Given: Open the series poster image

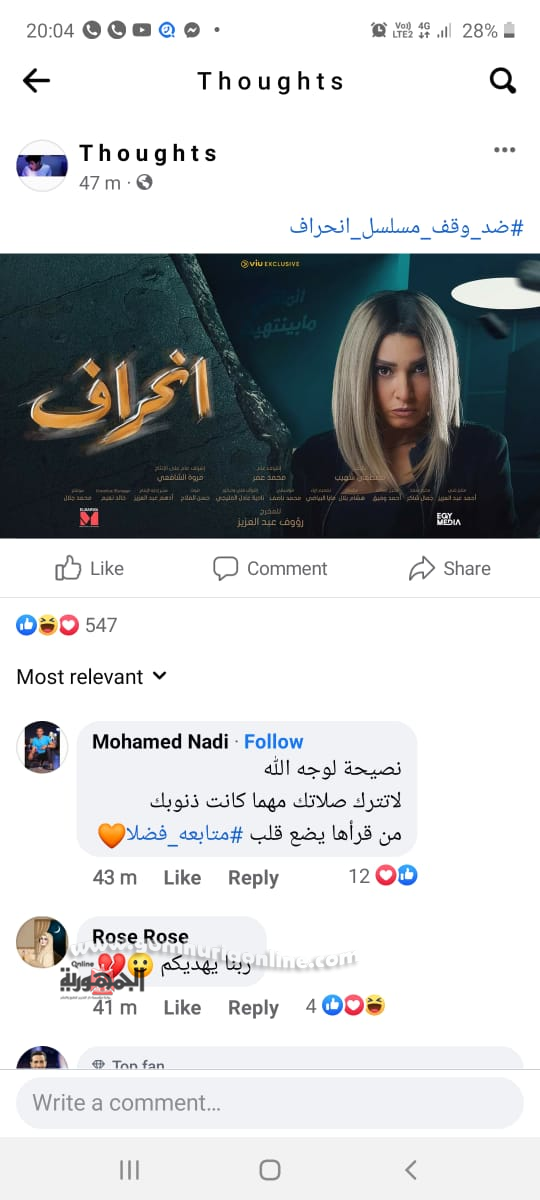Looking at the screenshot, I should click(x=270, y=396).
